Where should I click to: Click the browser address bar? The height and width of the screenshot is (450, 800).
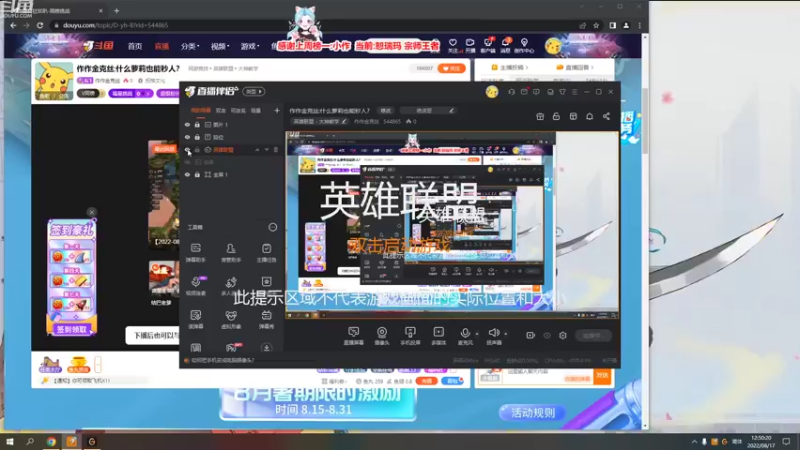coord(316,25)
